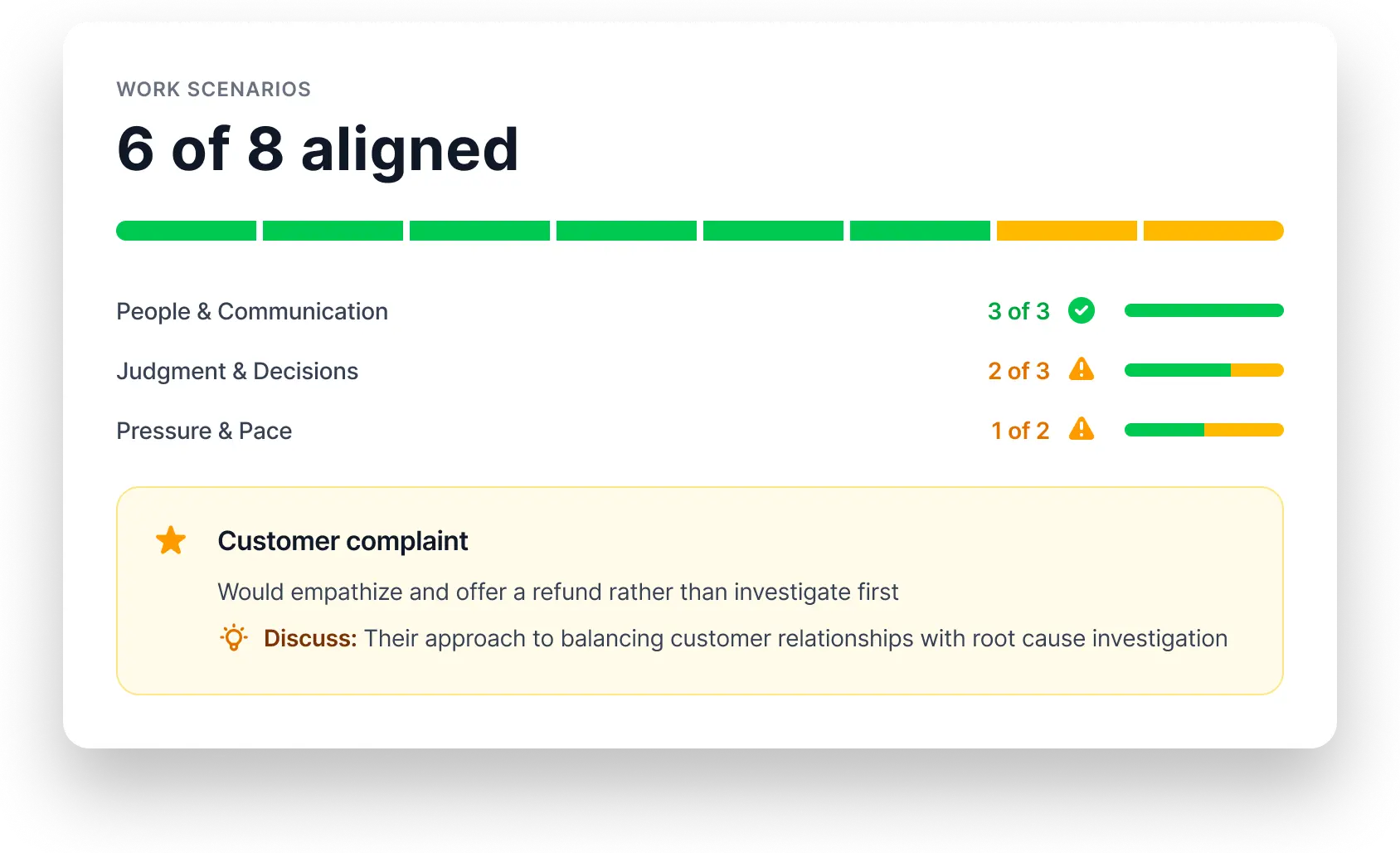The height and width of the screenshot is (853, 1400).
Task: Click the first yellow segment of the overall progress bar
Action: 1067,230
